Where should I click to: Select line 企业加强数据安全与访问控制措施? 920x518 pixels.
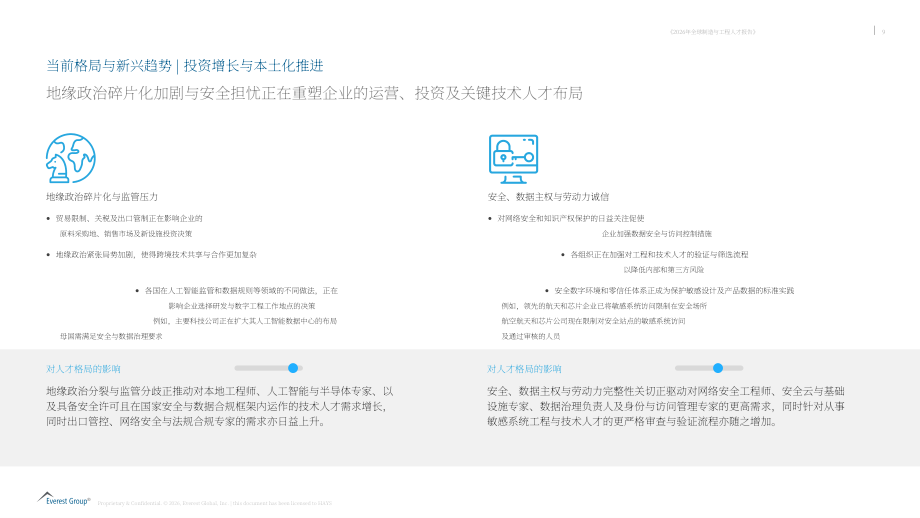pos(657,233)
